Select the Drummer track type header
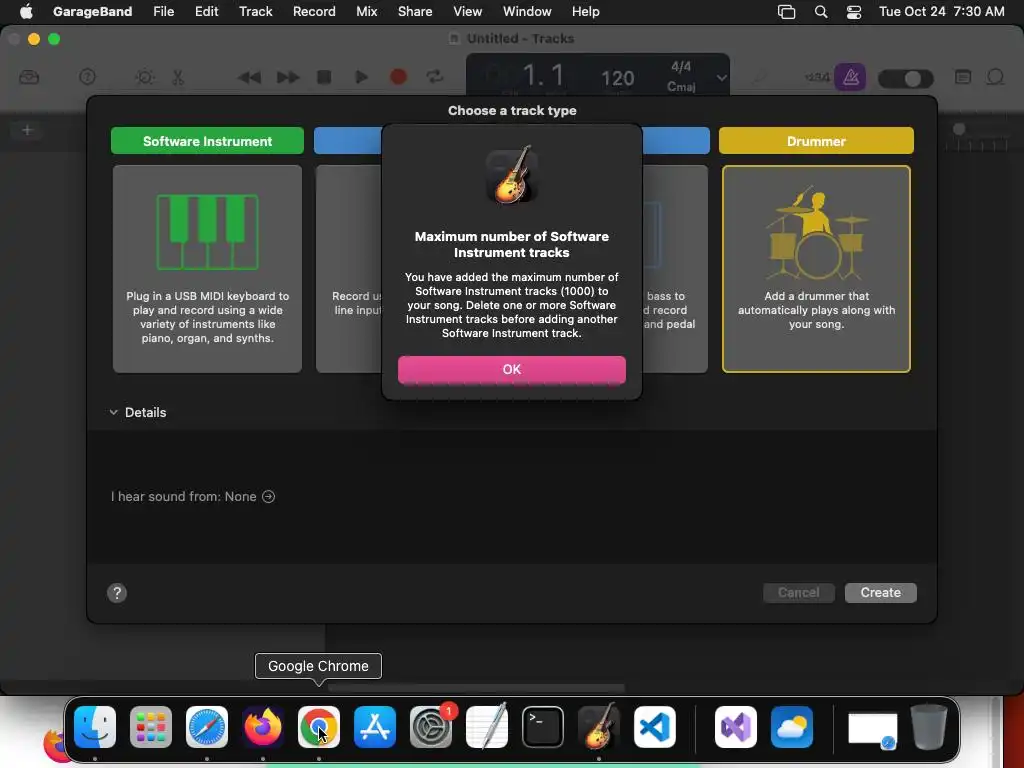 [x=816, y=141]
